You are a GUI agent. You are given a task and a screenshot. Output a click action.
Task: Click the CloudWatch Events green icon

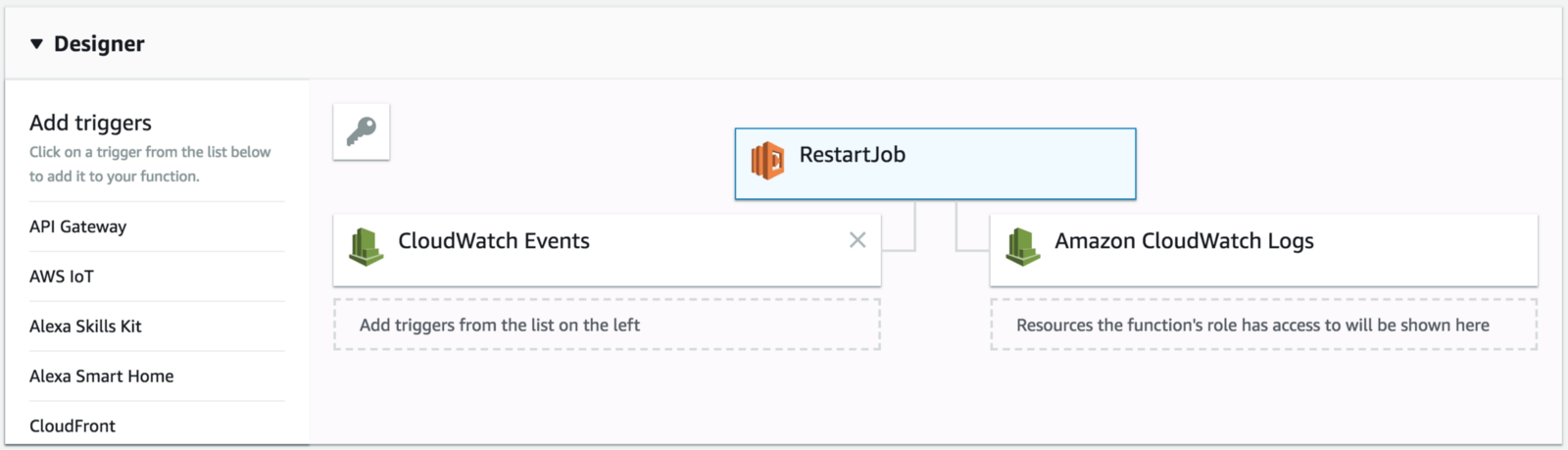click(367, 246)
